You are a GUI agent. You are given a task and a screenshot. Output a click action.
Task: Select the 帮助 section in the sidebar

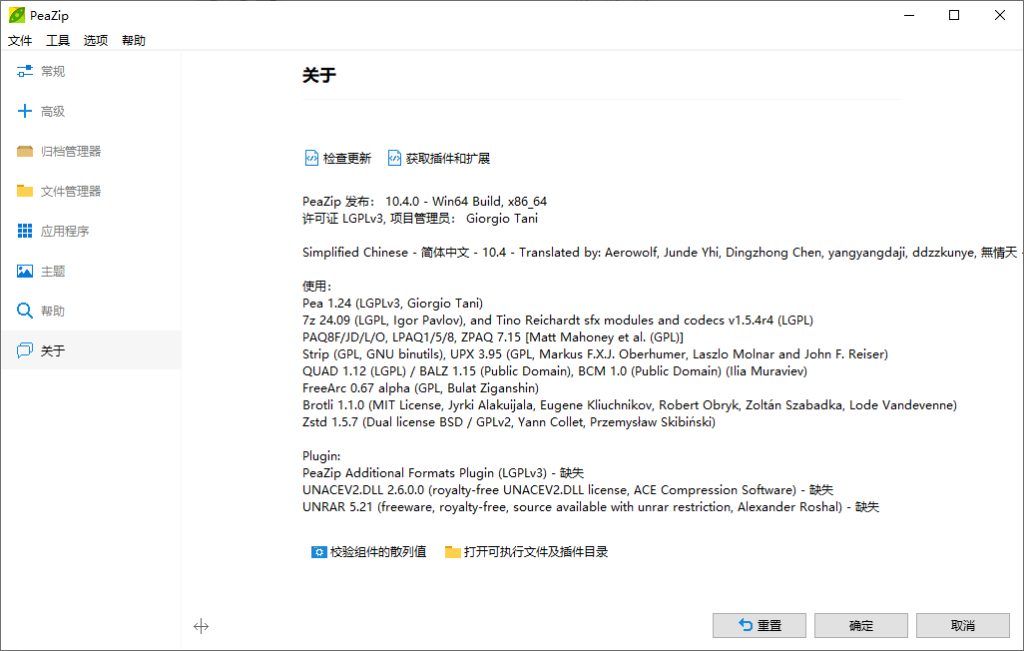[x=91, y=311]
